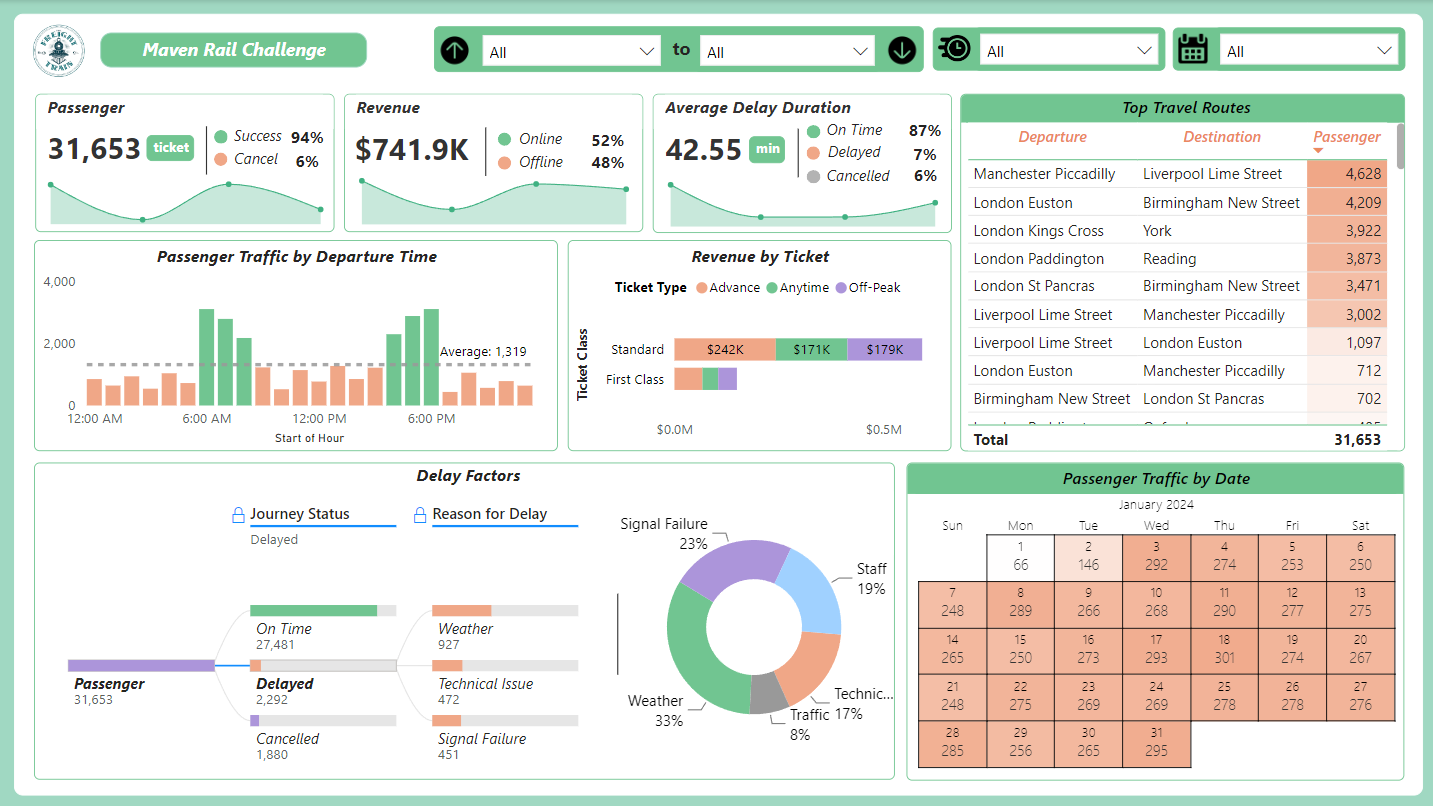1433x806 pixels.
Task: Click the ticket badge on the Passenger card
Action: (x=170, y=147)
